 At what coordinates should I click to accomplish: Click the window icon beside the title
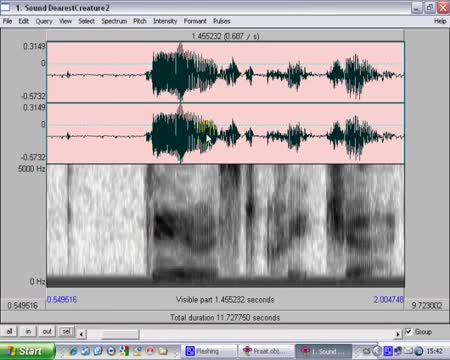coord(6,7)
